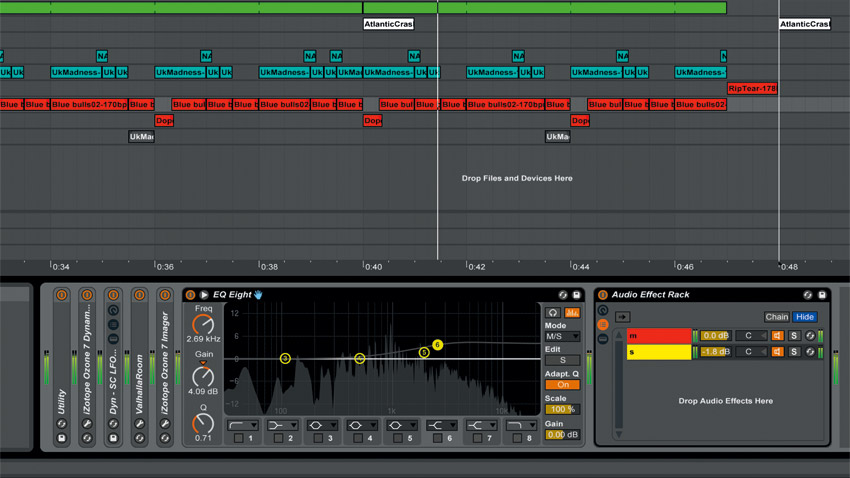Click the Chain button in rack
The image size is (850, 478).
[x=777, y=317]
